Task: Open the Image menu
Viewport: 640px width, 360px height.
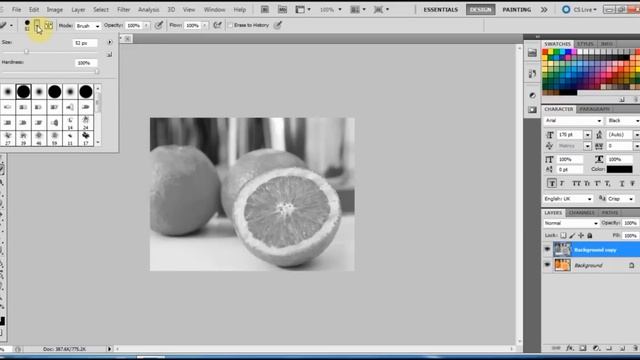Action: point(55,9)
